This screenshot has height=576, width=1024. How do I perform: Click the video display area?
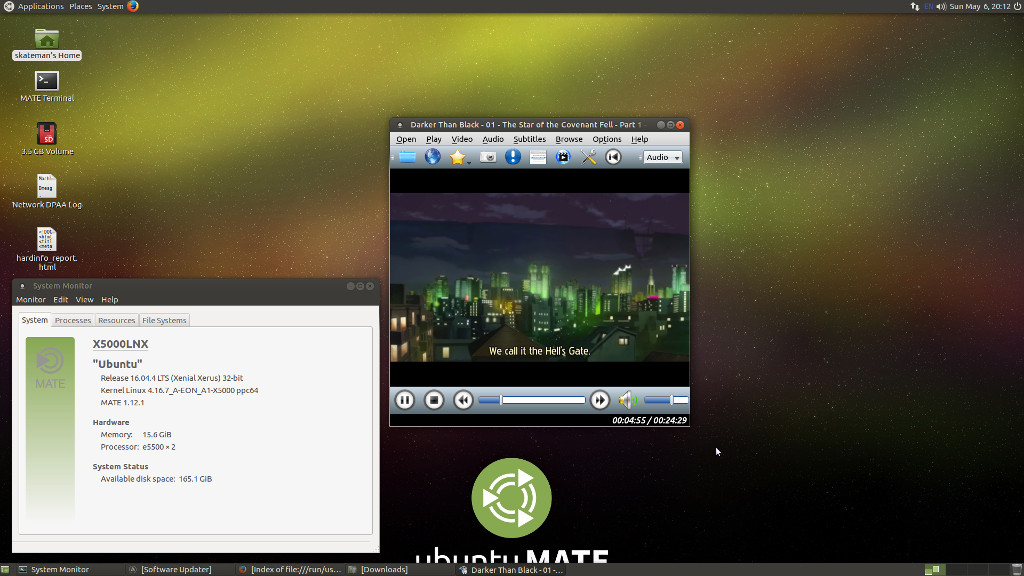click(x=539, y=278)
